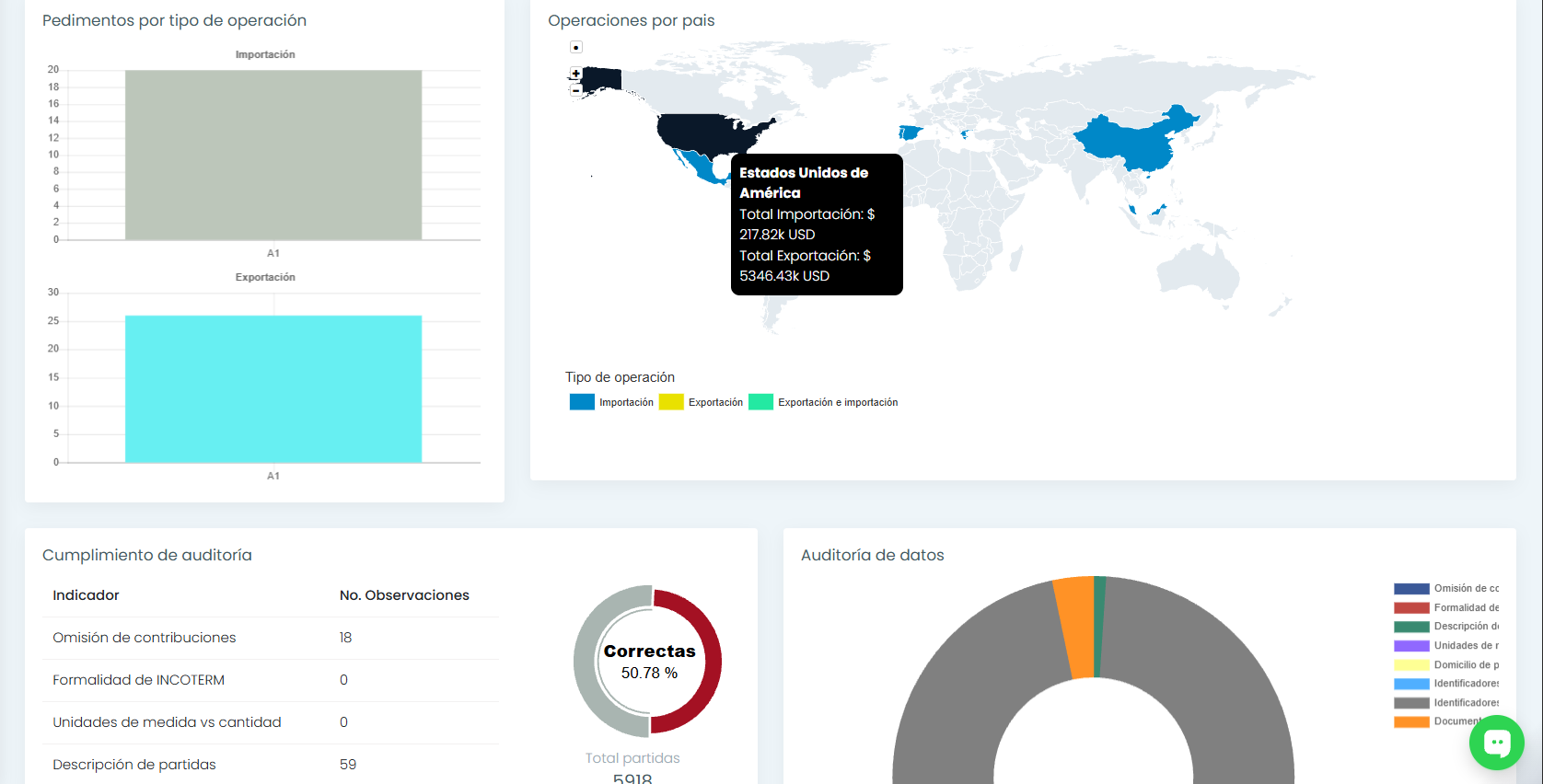The height and width of the screenshot is (784, 1543).
Task: Toggle the red Formalidad legend item
Action: tap(1446, 608)
